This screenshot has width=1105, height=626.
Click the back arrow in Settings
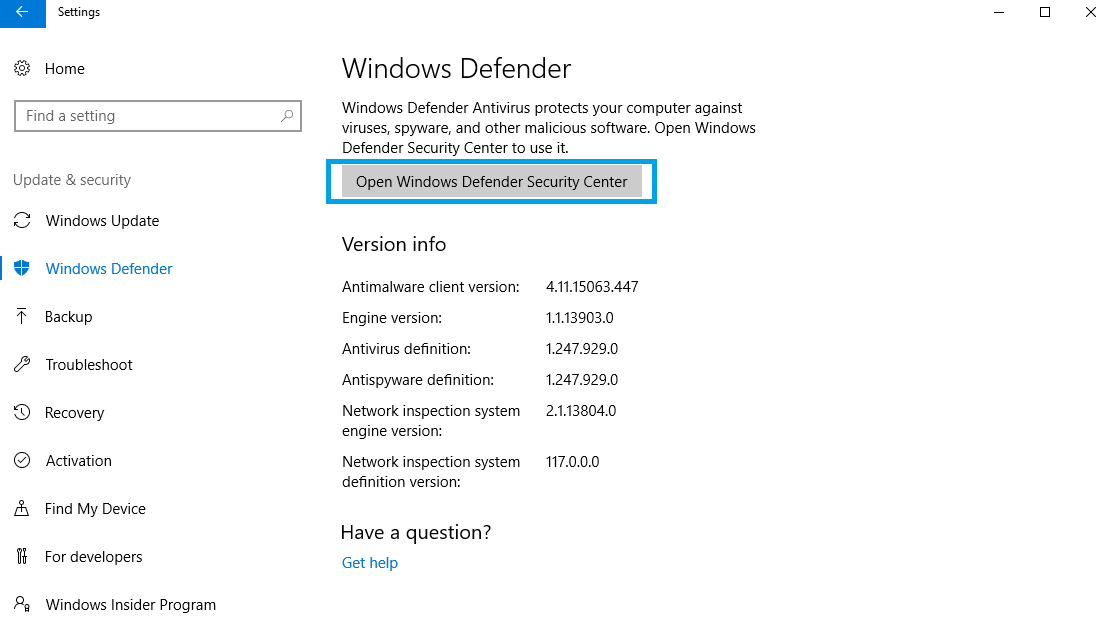click(23, 12)
